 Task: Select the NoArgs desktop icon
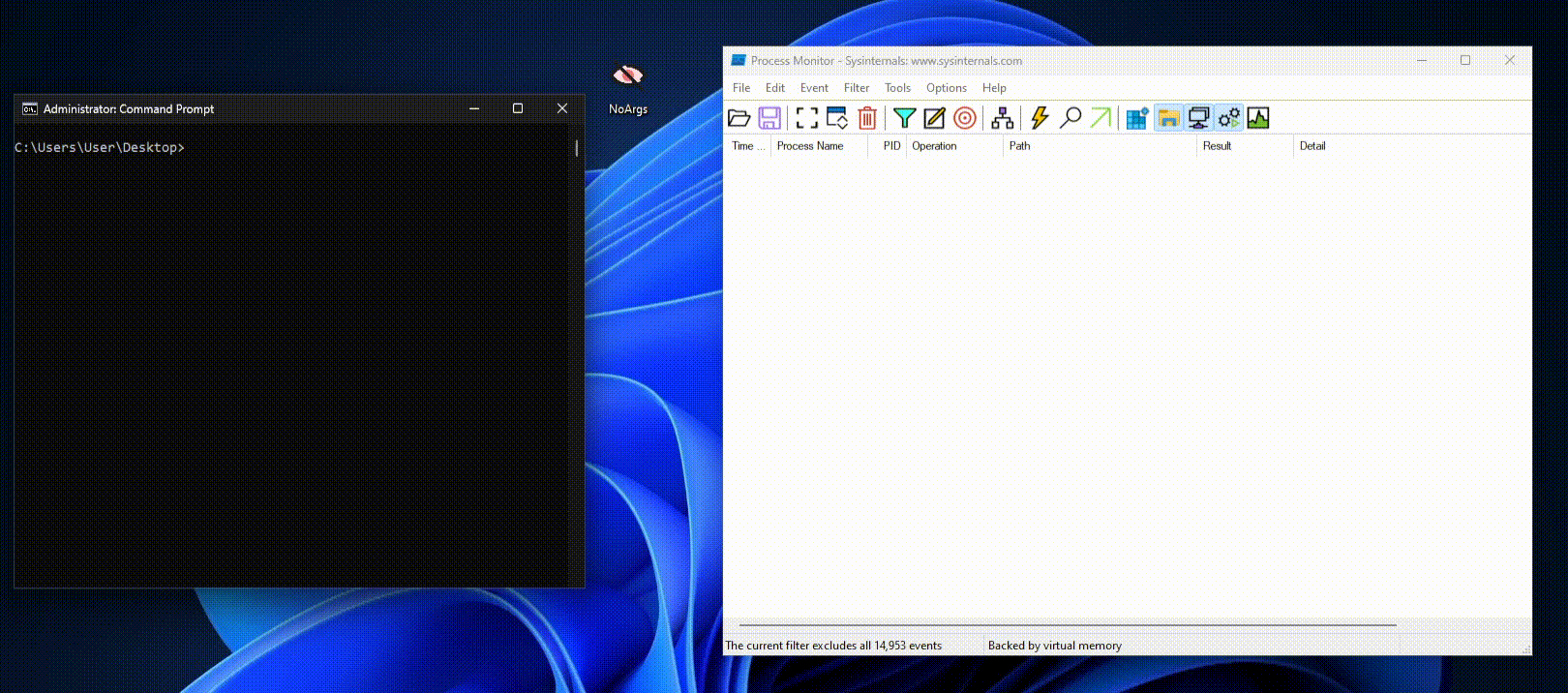click(628, 88)
